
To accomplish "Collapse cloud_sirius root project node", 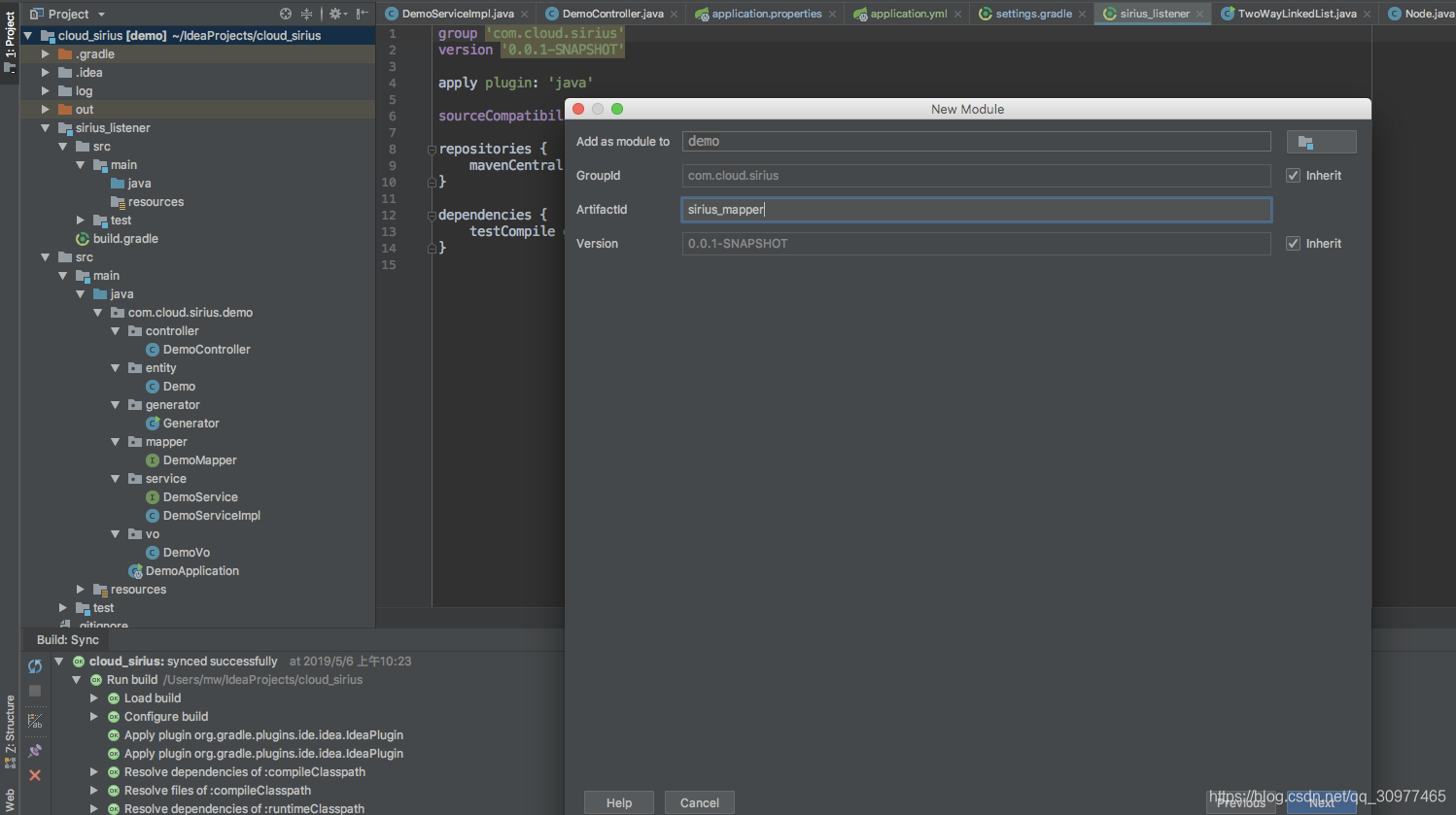I will (27, 36).
